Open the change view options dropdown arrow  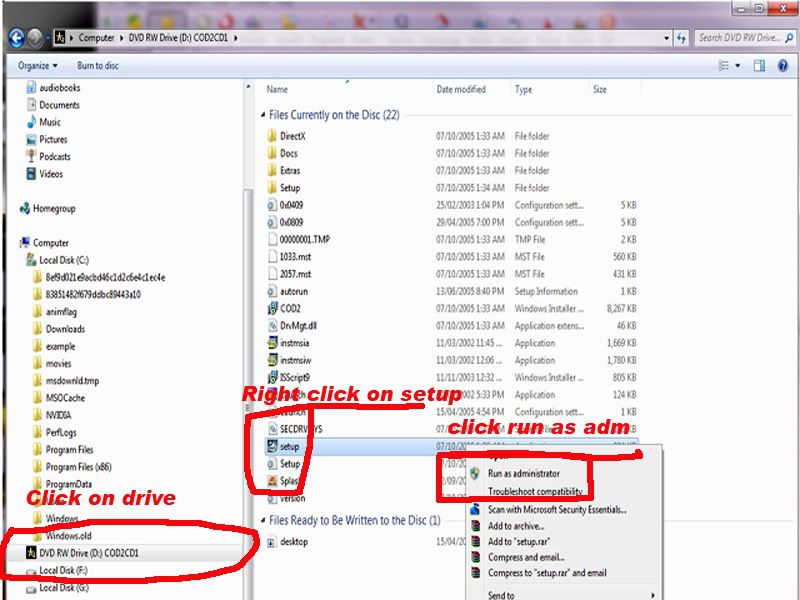coord(739,66)
